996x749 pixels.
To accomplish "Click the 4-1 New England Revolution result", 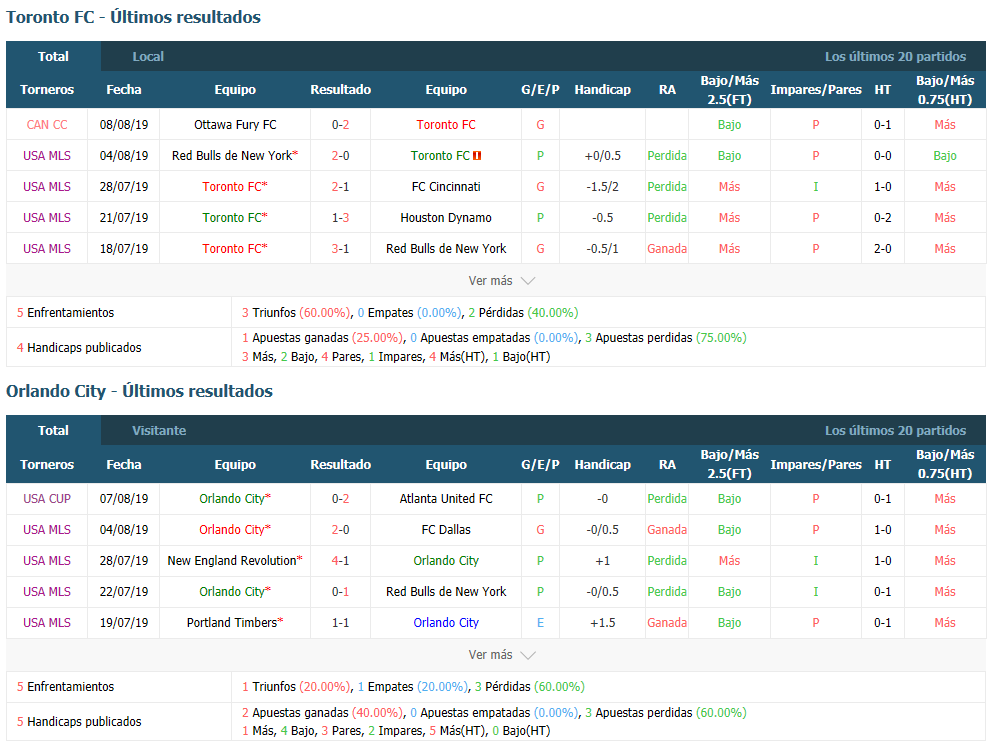I will click(340, 561).
